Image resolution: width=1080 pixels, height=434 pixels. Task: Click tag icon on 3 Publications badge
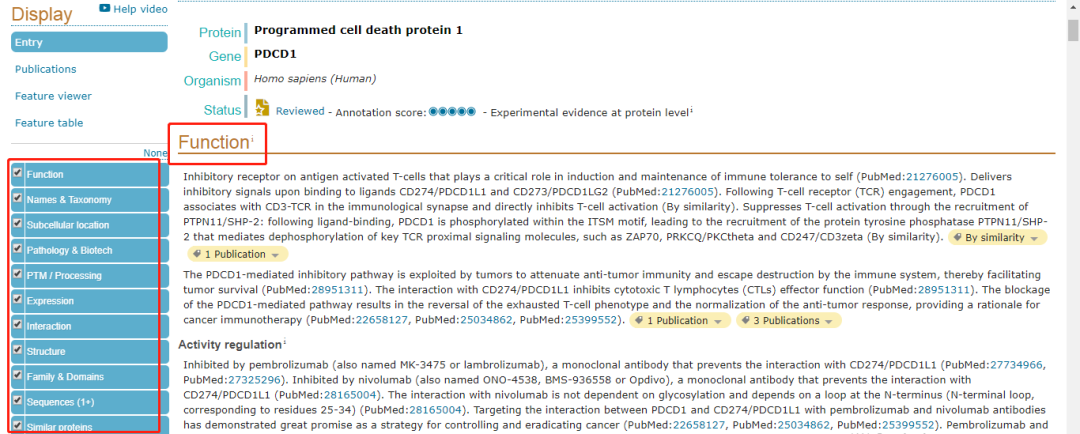point(745,321)
